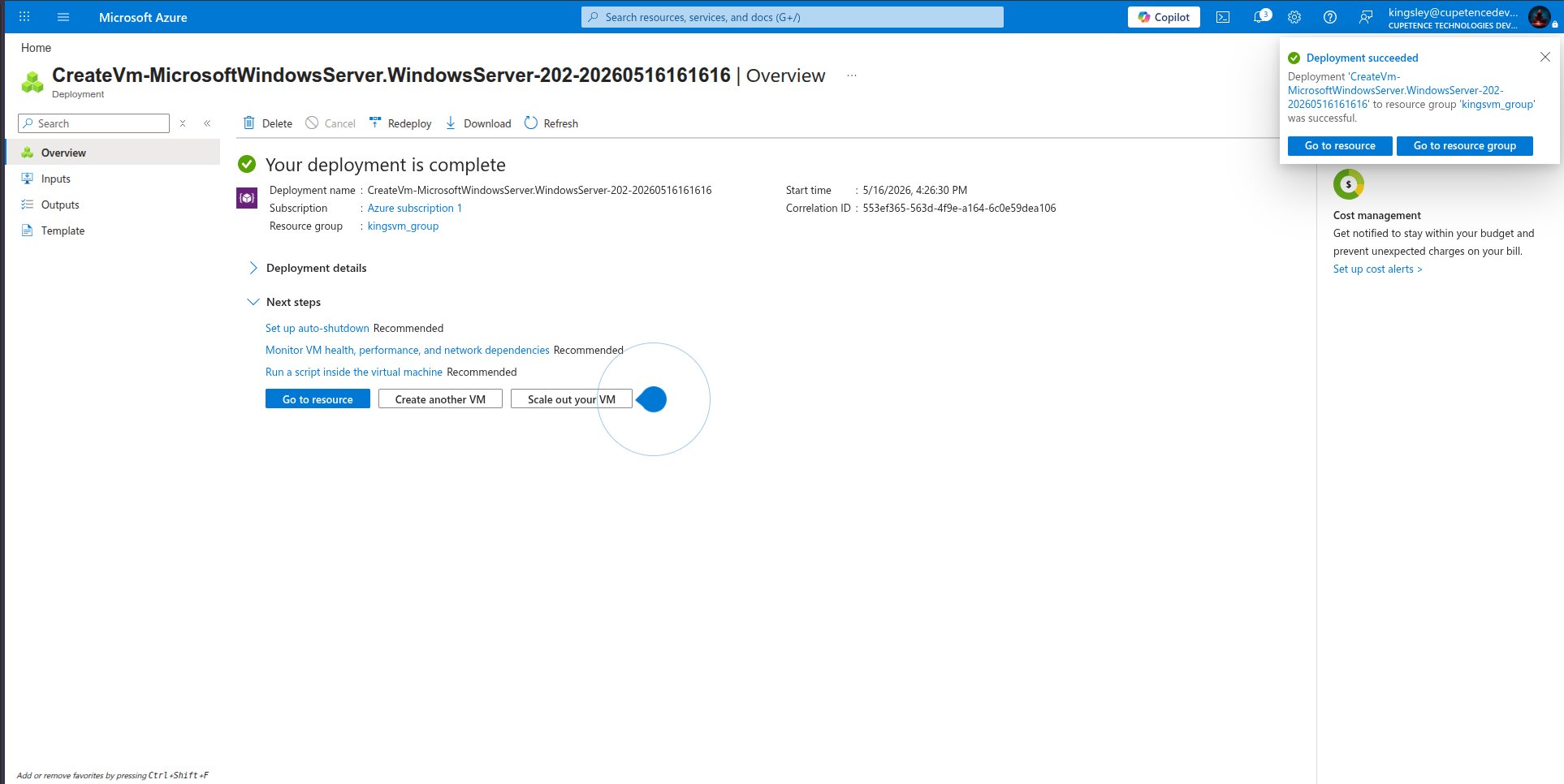Click the Copilot button
1564x784 pixels.
[x=1164, y=17]
